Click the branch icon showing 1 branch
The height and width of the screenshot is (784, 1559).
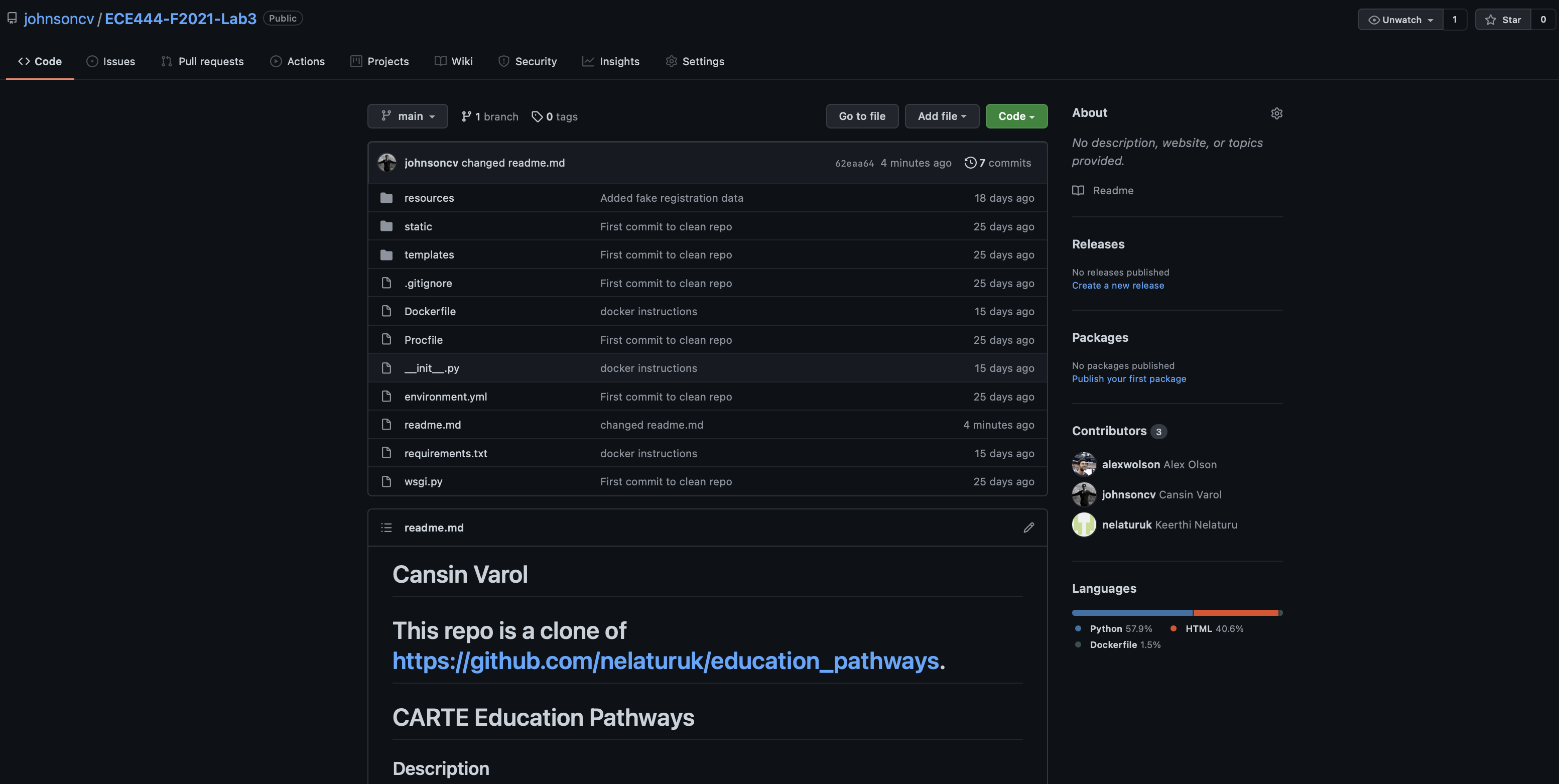tap(467, 116)
